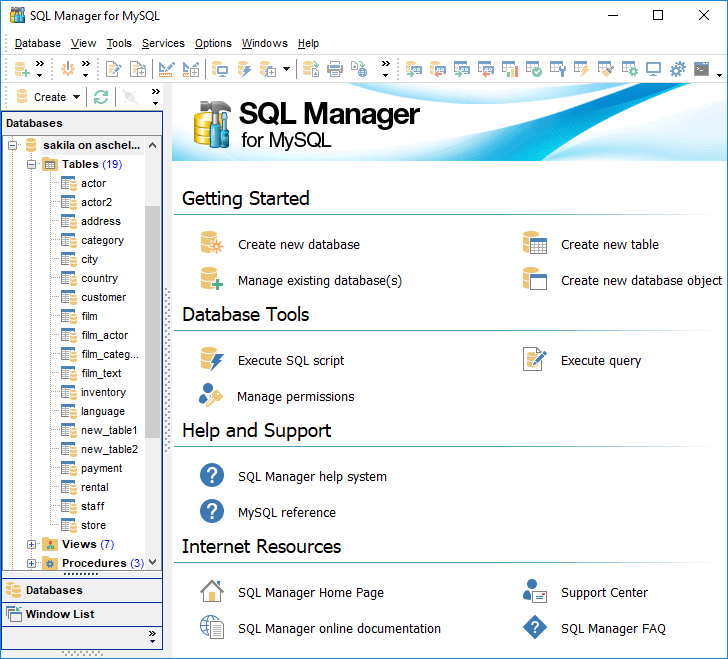Click the table with blue wrench repair icon
This screenshot has width=728, height=659.
click(x=558, y=69)
